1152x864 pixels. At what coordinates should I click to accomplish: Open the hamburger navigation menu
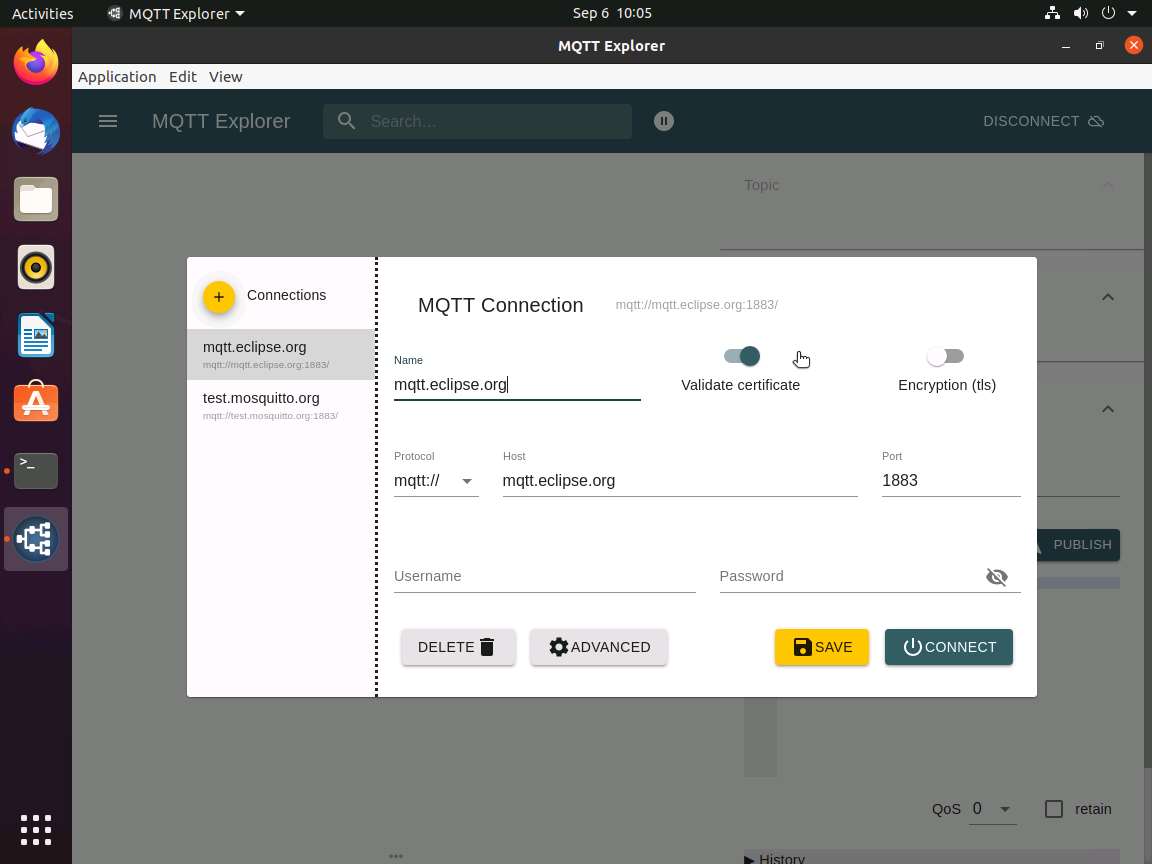click(108, 121)
